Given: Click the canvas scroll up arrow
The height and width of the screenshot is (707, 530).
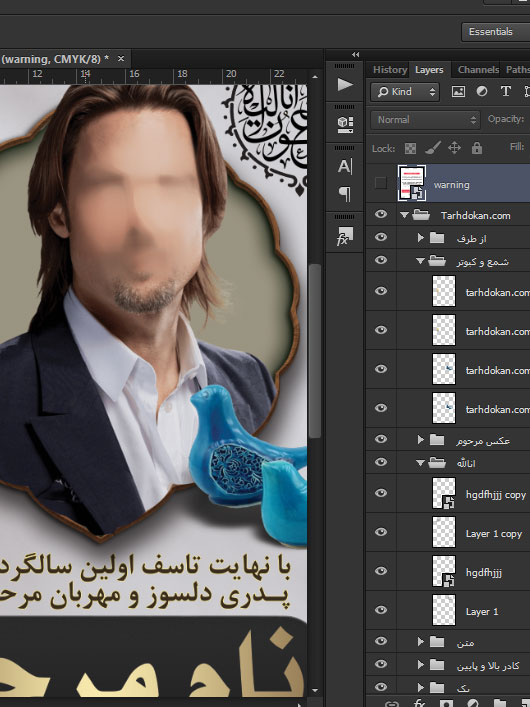Looking at the screenshot, I should [315, 77].
